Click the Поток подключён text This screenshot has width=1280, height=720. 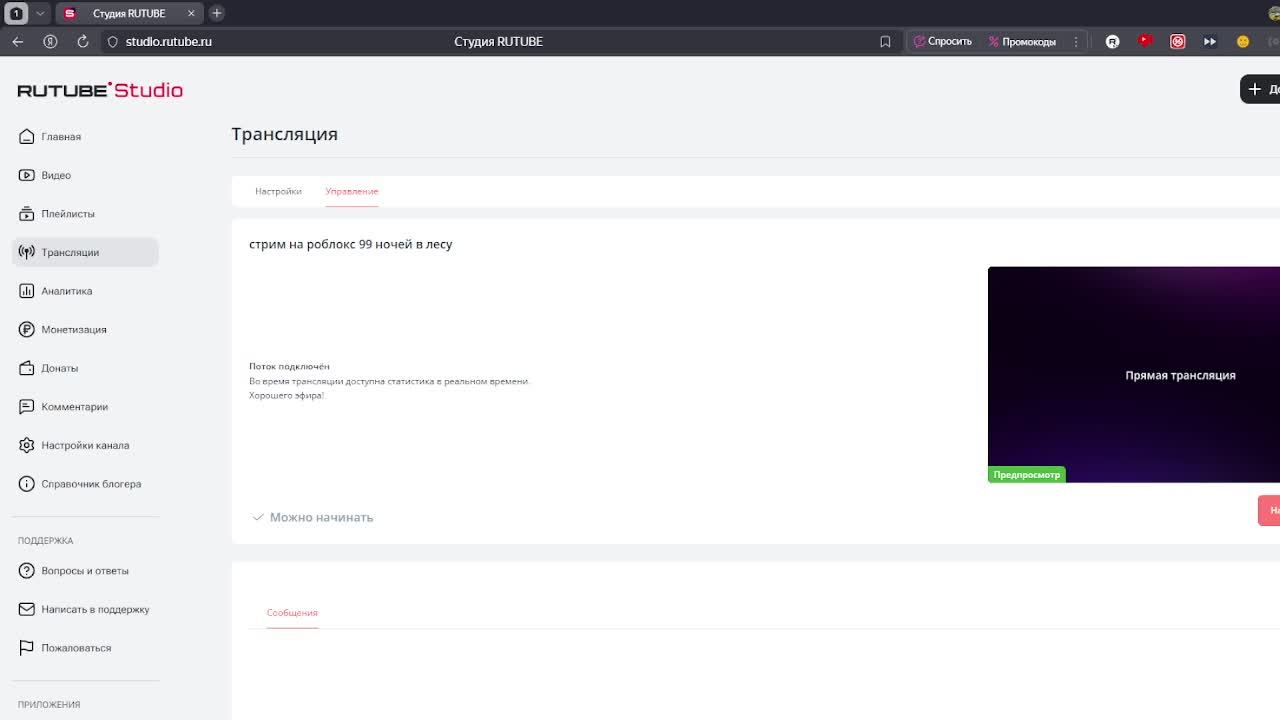pos(289,366)
